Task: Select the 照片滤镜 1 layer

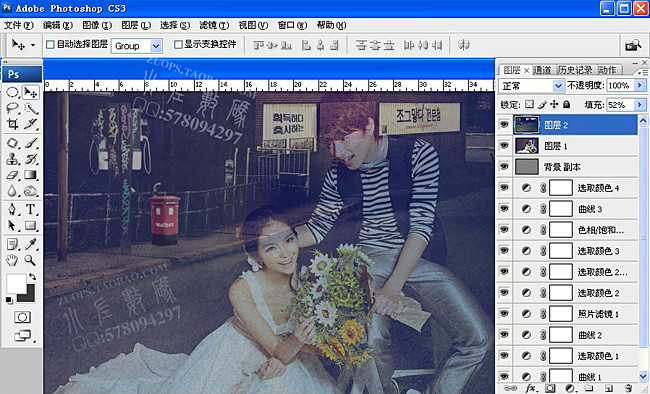Action: [567, 314]
